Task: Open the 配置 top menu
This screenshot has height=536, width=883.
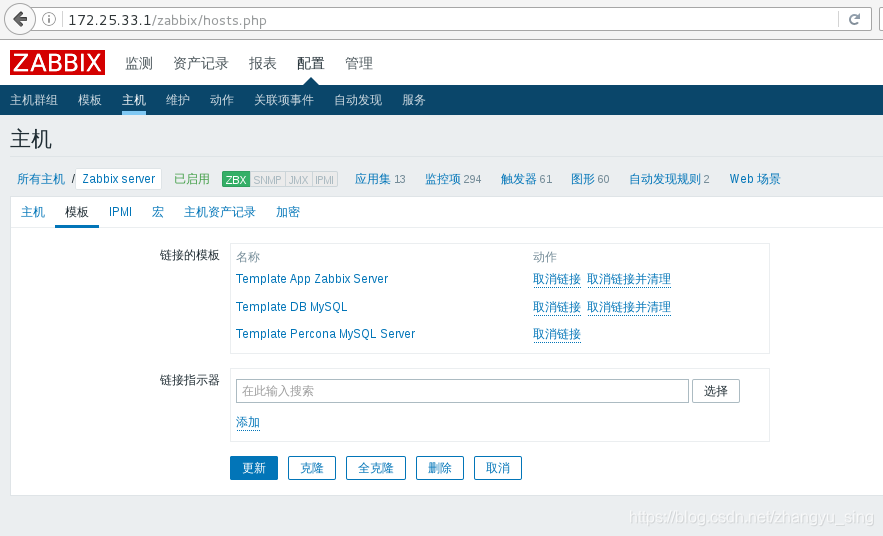Action: coord(310,63)
